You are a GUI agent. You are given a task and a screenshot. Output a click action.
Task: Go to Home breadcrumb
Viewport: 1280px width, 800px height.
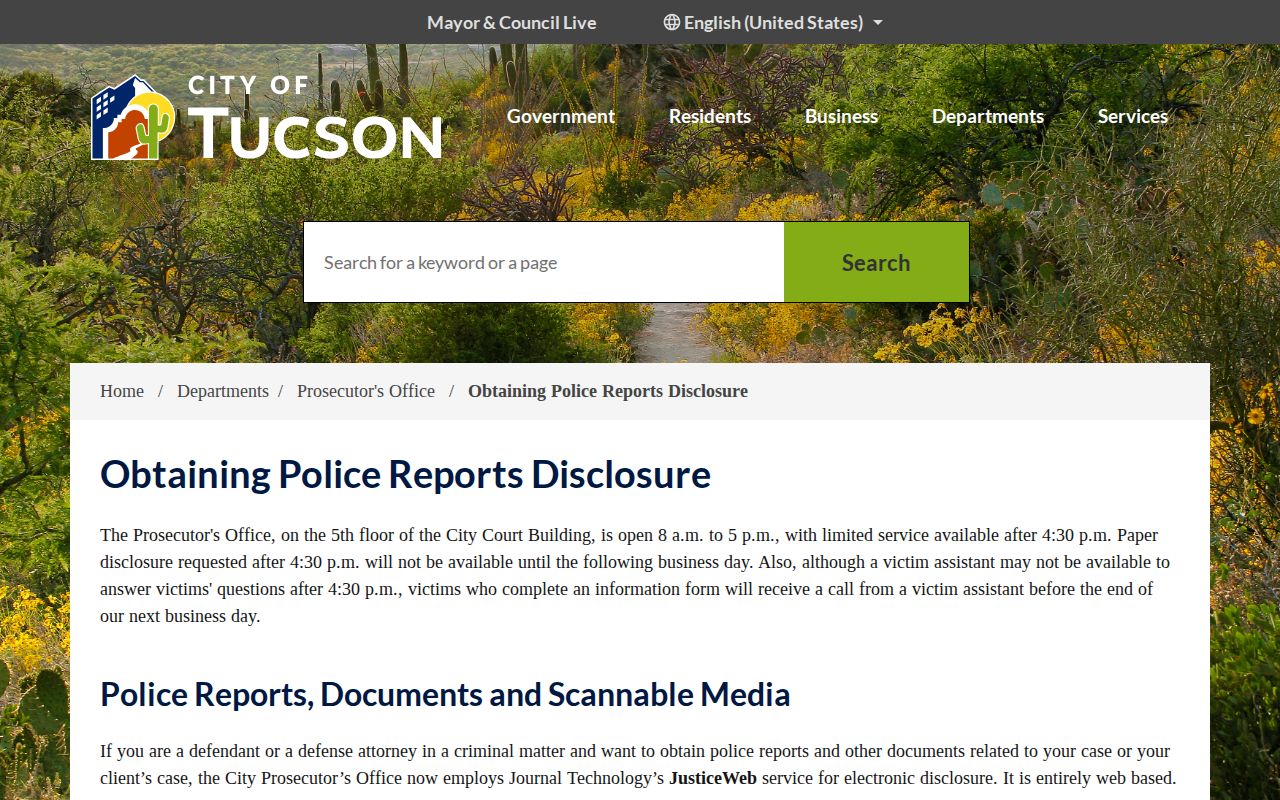click(122, 391)
